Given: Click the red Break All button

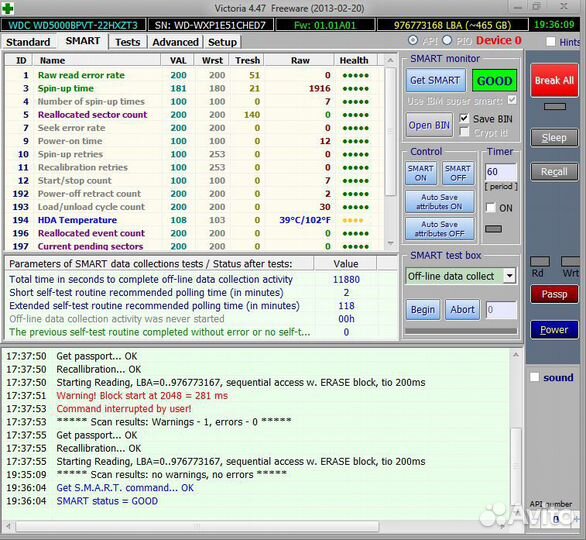Looking at the screenshot, I should coord(554,80).
